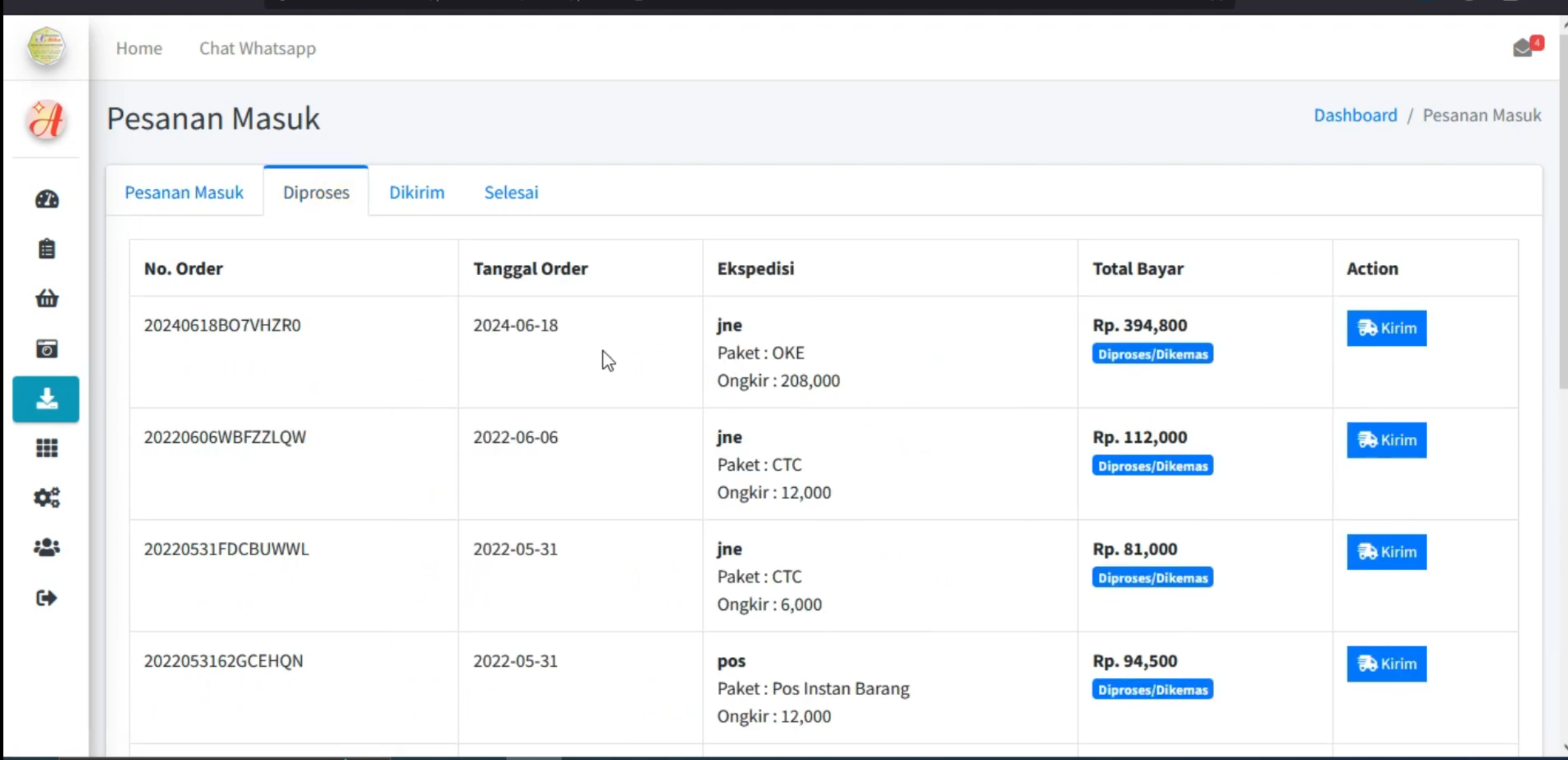Click Diproses/Dikemas badge under Rp. 94,500
Viewport: 1568px width, 760px height.
coord(1152,689)
